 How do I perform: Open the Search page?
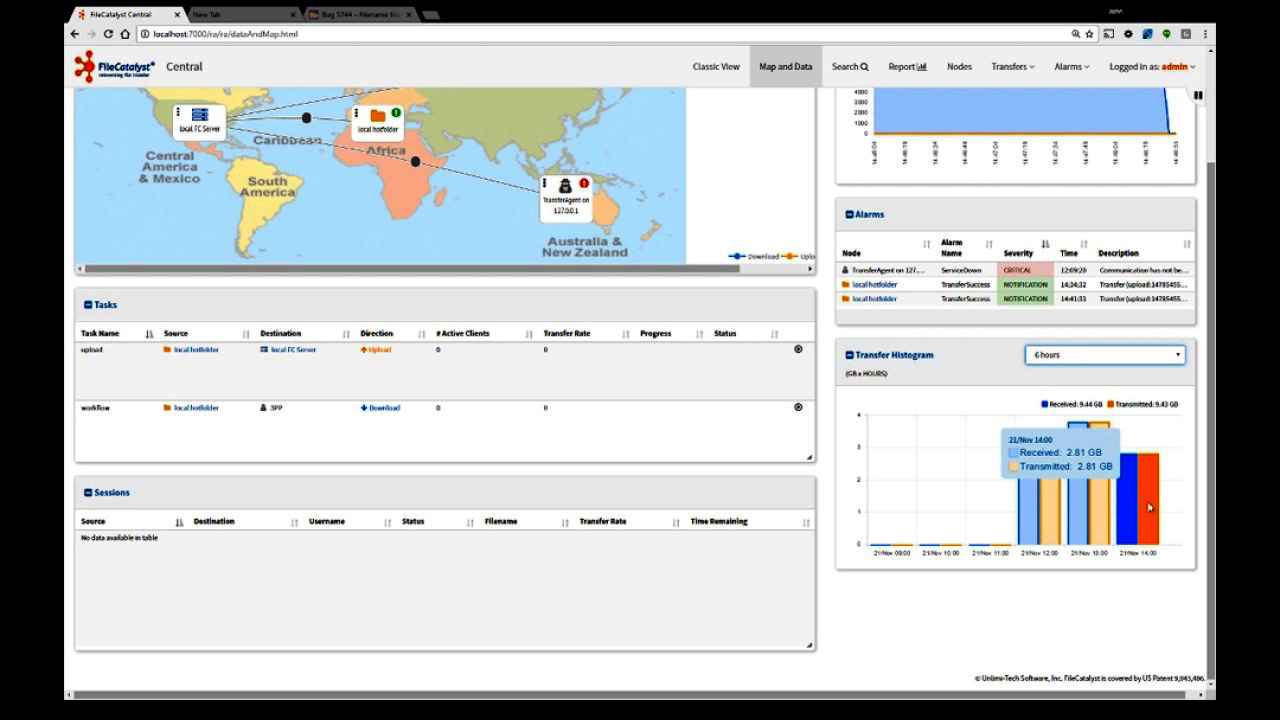(x=850, y=66)
